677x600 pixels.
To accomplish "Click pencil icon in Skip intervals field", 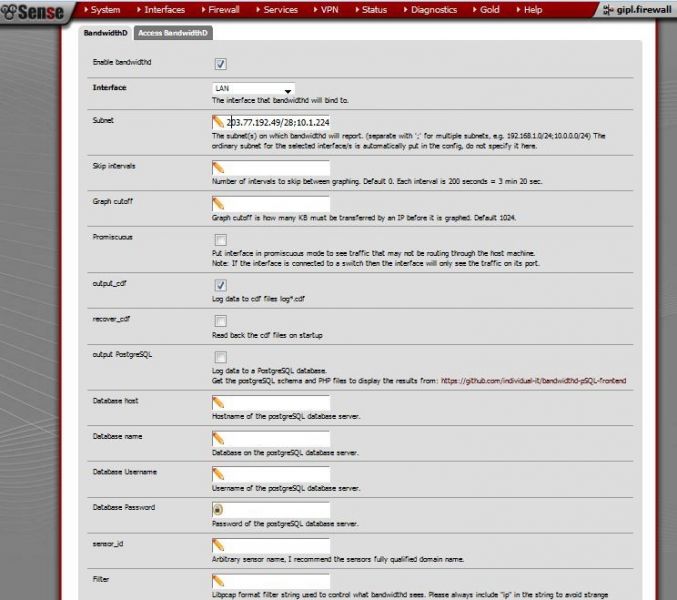I will (x=218, y=168).
